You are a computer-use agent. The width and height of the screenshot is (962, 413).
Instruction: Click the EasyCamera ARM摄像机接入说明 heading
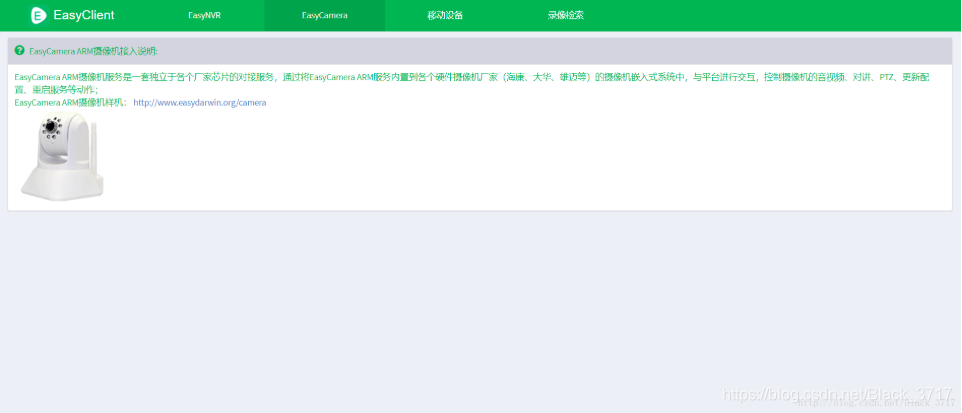coord(93,51)
